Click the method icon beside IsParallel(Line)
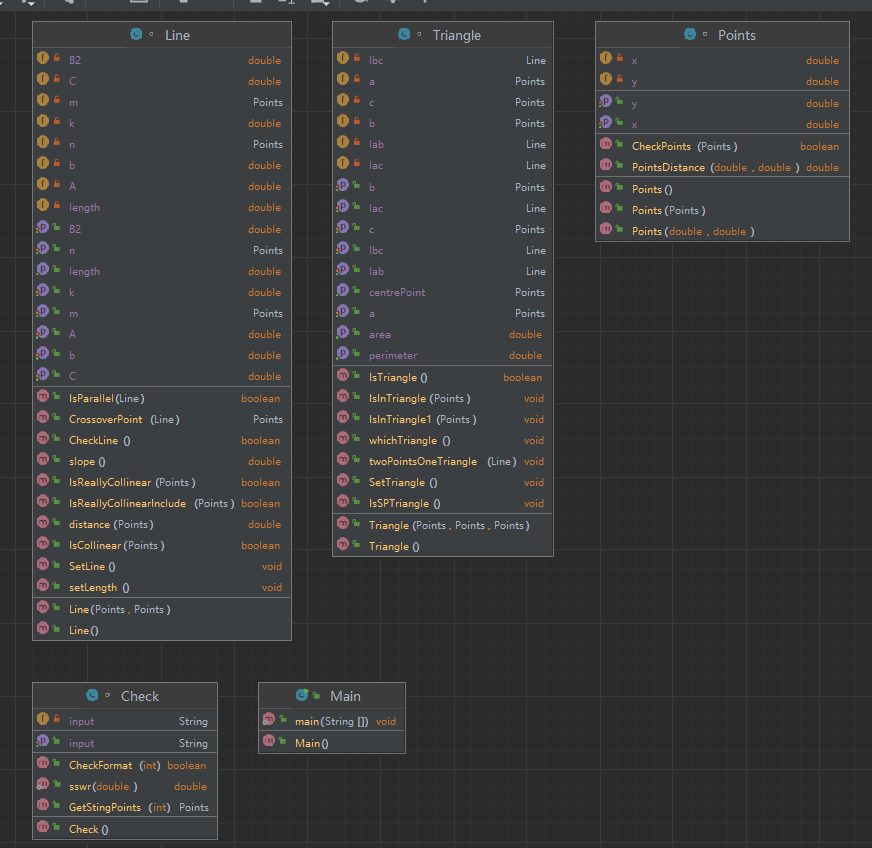Viewport: 872px width, 848px height. [x=43, y=398]
